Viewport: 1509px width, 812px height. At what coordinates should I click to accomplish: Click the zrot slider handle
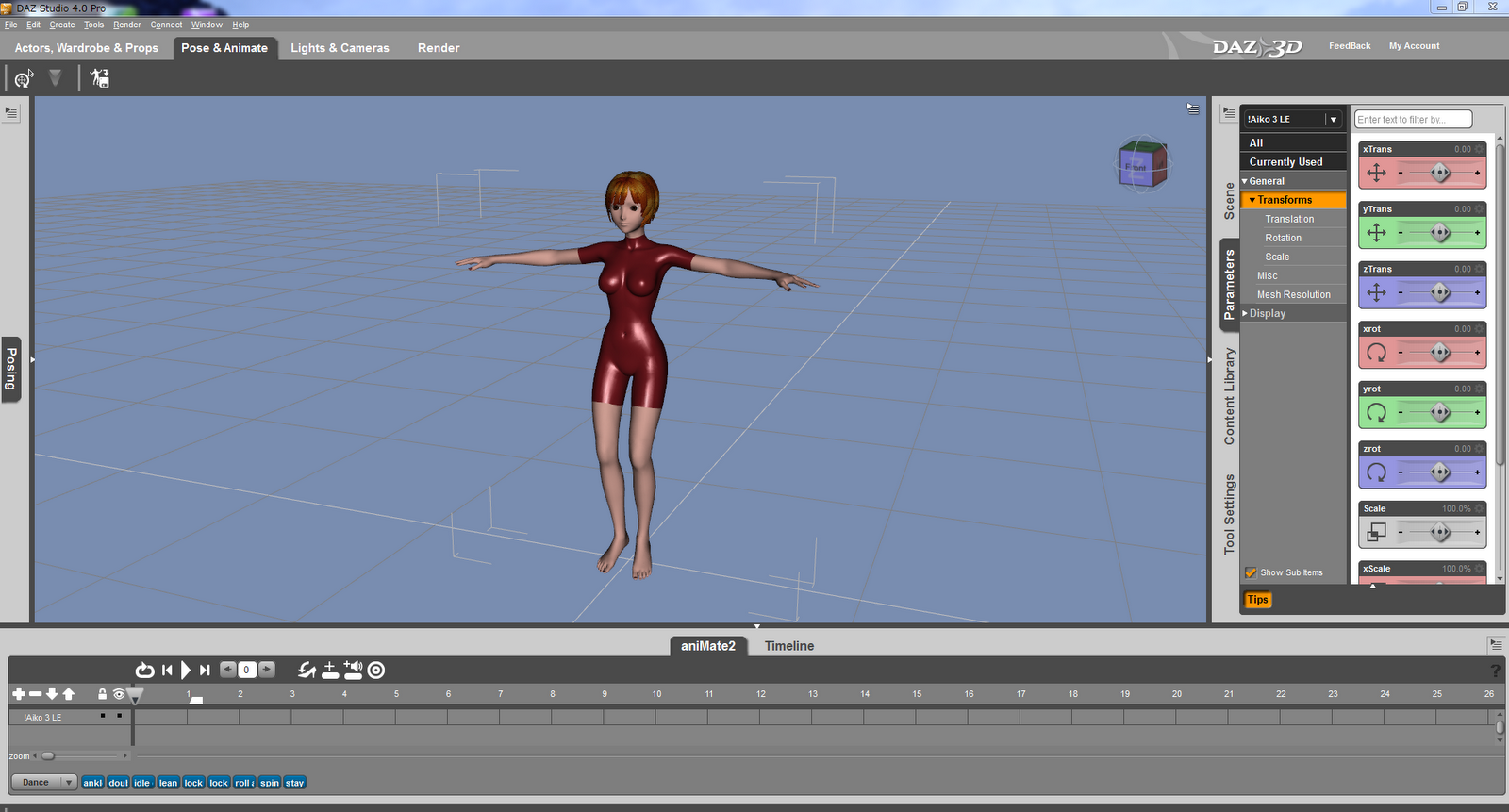coord(1440,472)
